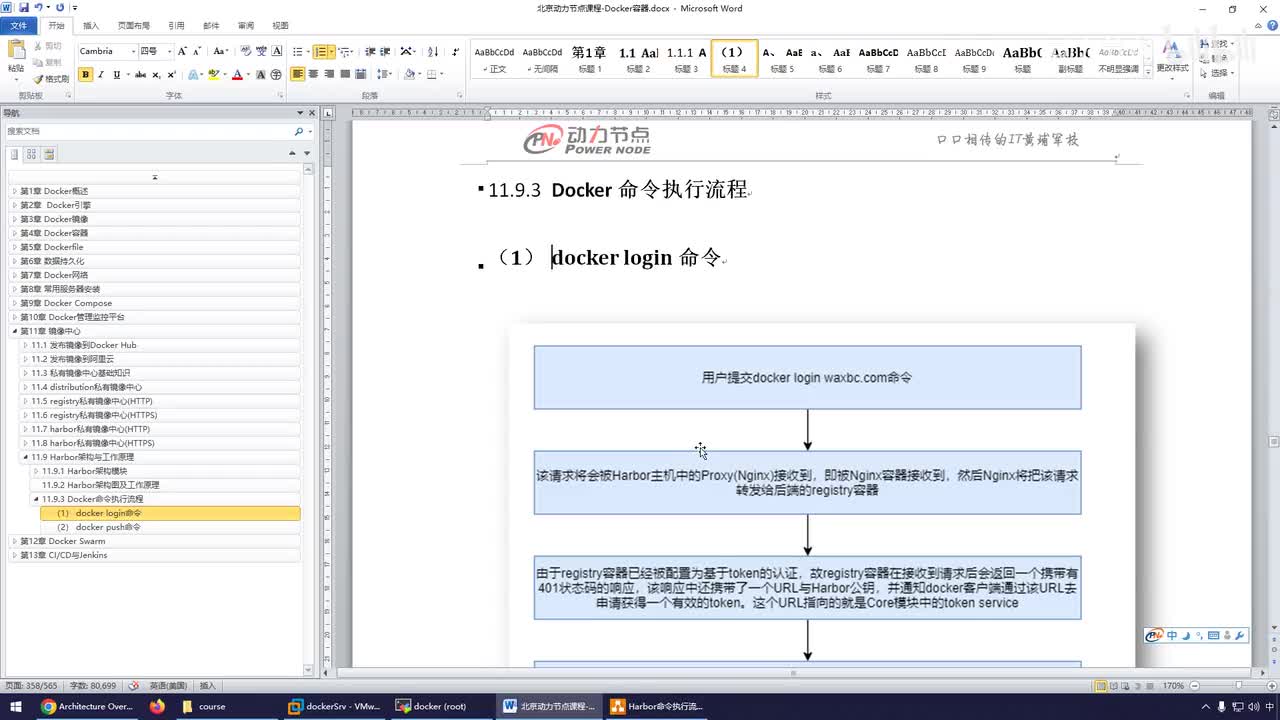Click the numbered list icon
Screen dimensions: 1280x720
(320, 51)
